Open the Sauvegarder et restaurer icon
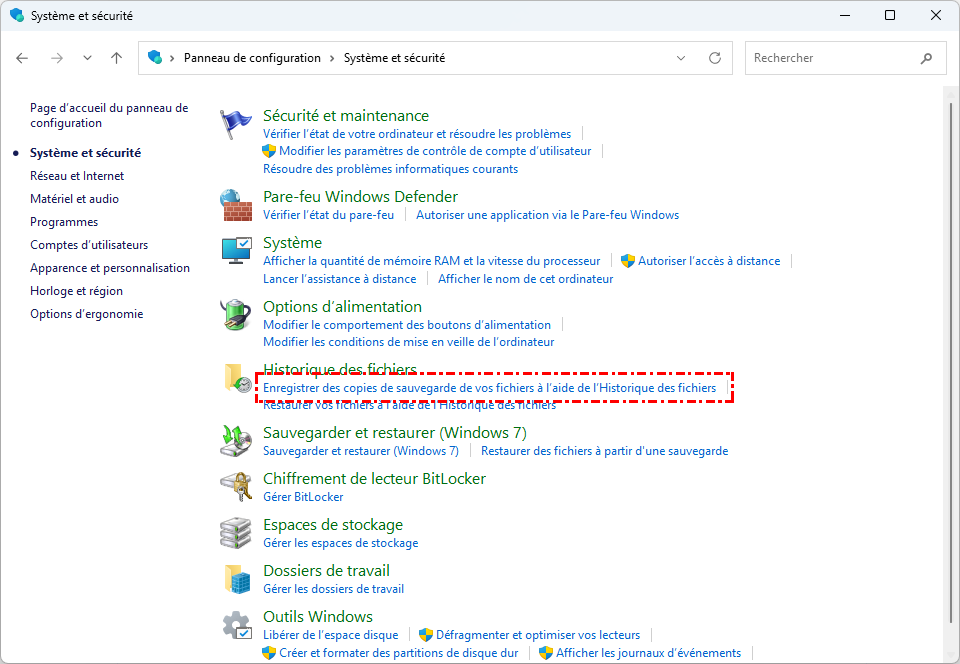The width and height of the screenshot is (960, 664). [x=237, y=441]
